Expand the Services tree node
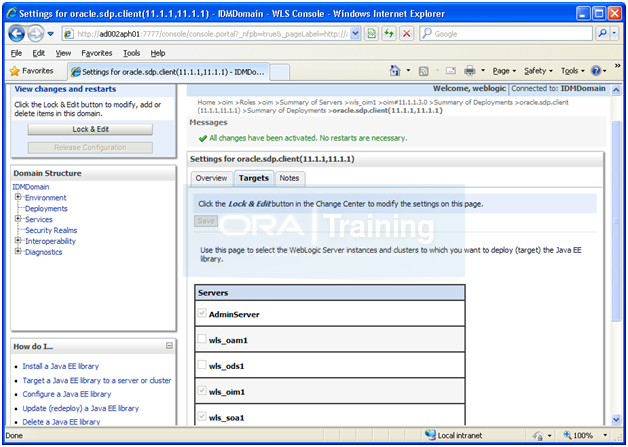This screenshot has height=447, width=628. coord(18,219)
